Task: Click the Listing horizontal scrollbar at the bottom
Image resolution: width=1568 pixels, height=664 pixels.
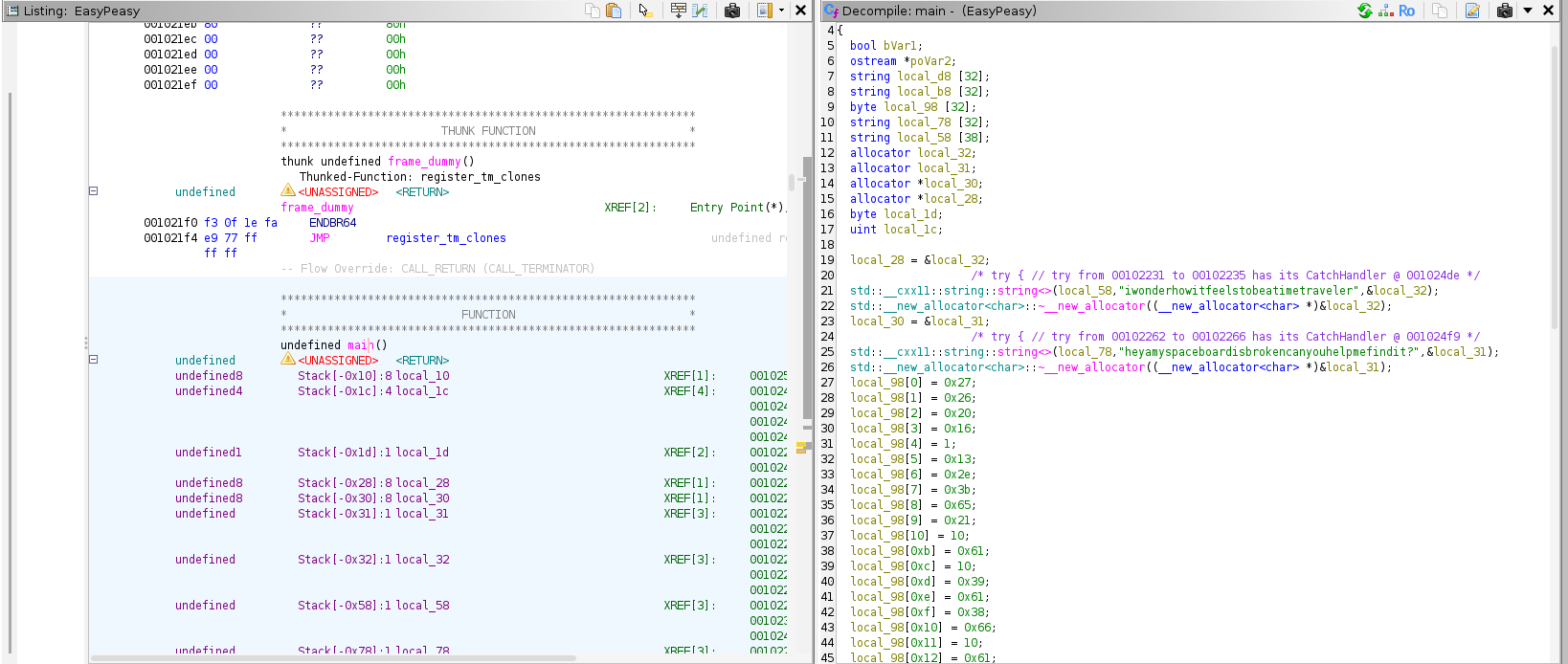Action: tap(335, 658)
